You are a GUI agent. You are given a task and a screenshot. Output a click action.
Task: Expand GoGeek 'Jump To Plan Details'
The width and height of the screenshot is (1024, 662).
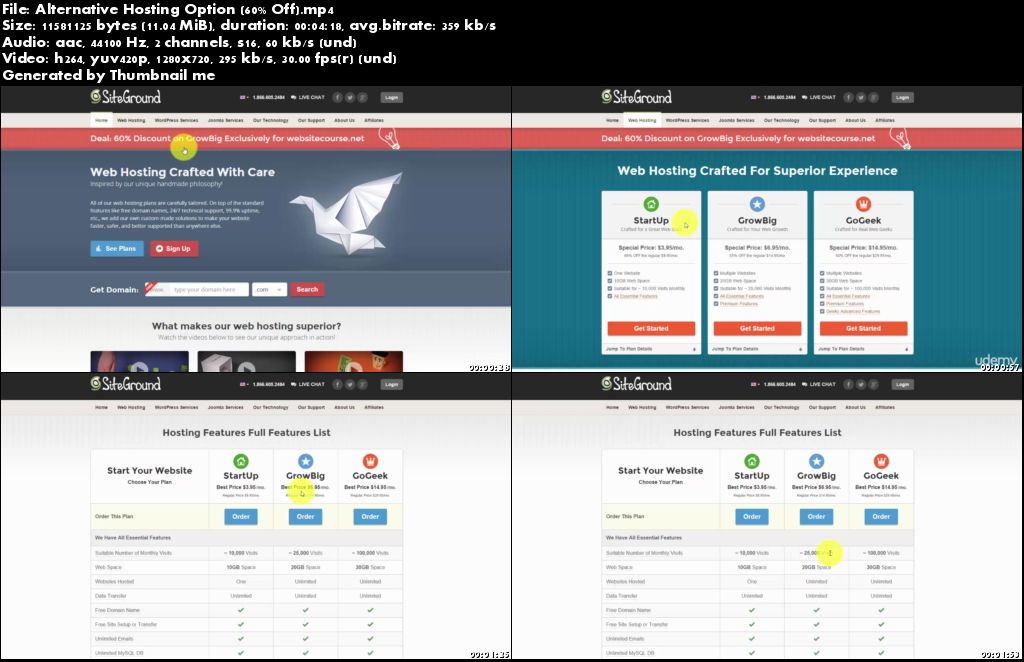(863, 349)
